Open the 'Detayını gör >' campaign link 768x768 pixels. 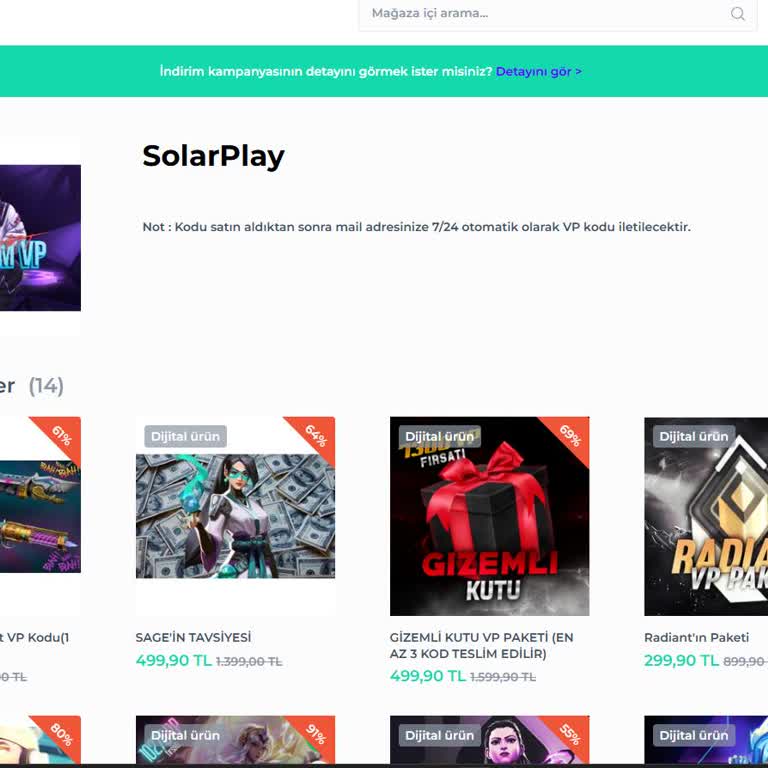(x=538, y=72)
